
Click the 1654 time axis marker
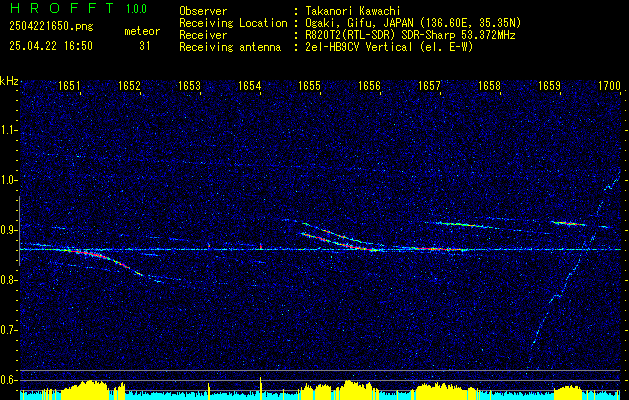[x=250, y=85]
